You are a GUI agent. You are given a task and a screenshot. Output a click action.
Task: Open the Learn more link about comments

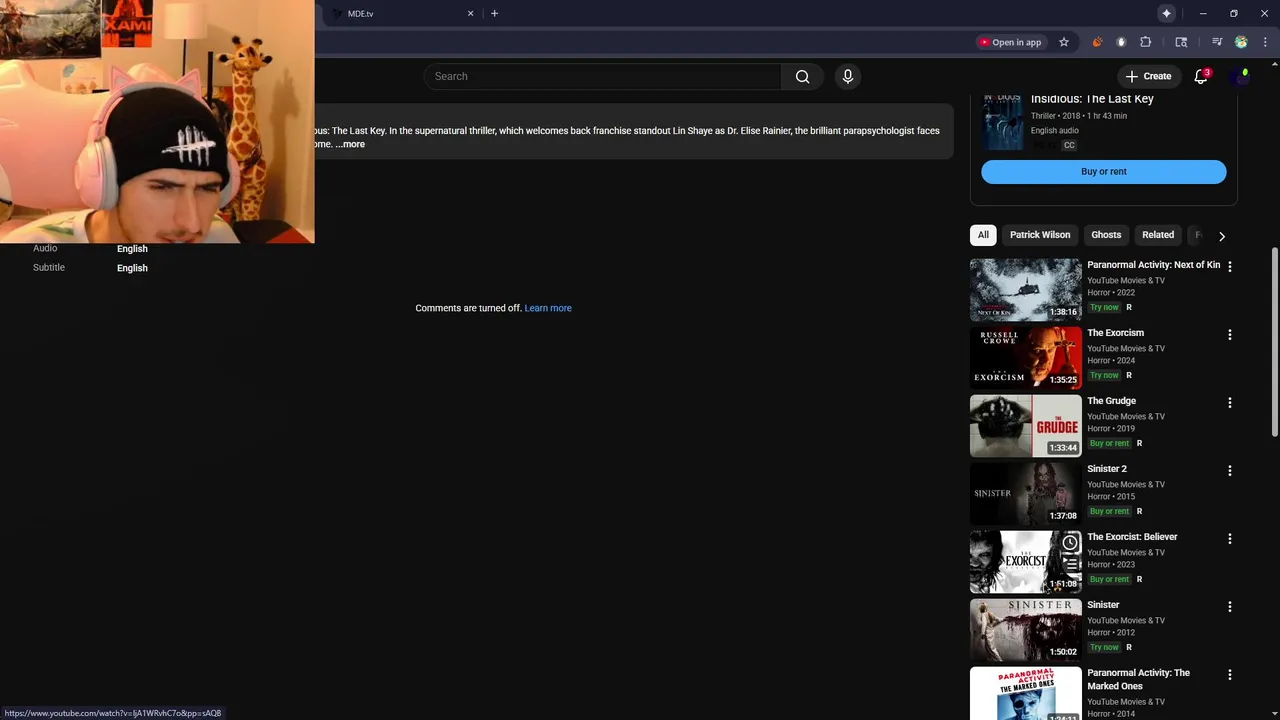[x=548, y=308]
